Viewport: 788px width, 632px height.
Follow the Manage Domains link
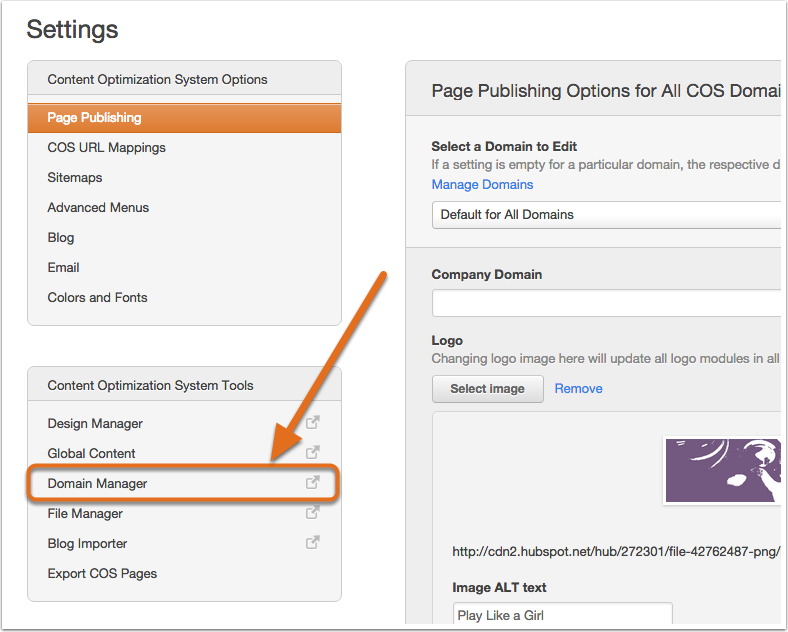[482, 184]
